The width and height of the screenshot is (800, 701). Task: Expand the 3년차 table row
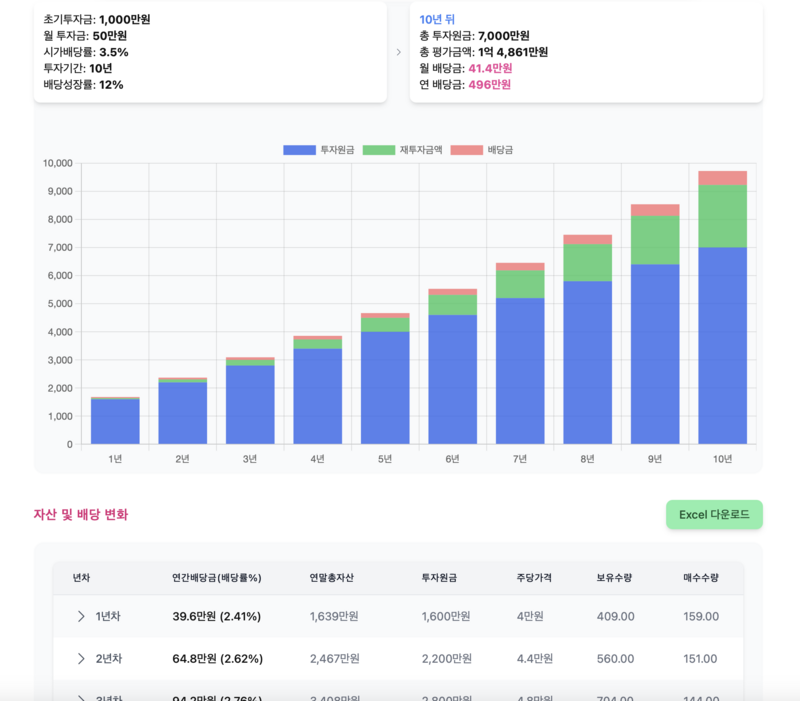[x=82, y=695]
